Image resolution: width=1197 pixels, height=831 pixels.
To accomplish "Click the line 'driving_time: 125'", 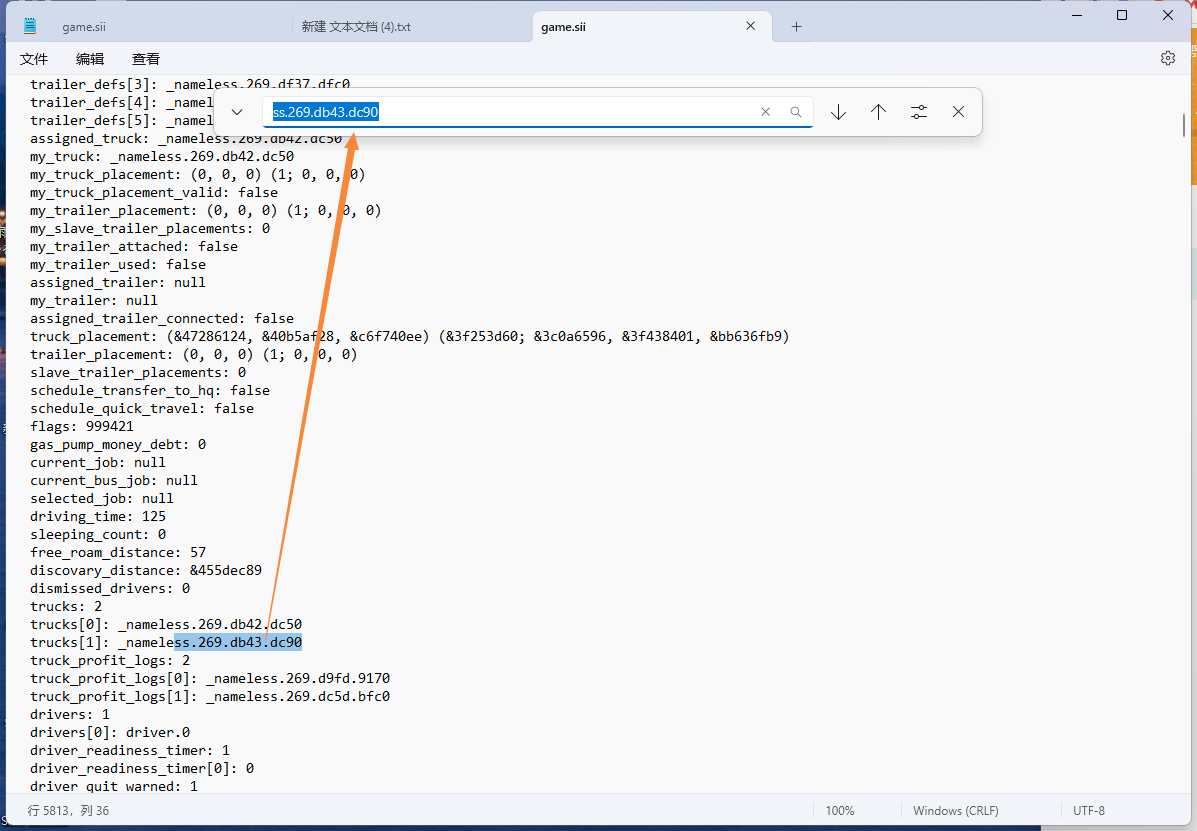I will tap(98, 517).
